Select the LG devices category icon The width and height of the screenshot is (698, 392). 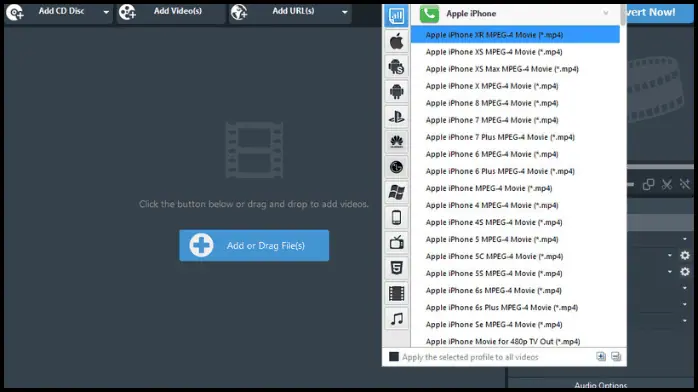click(396, 167)
